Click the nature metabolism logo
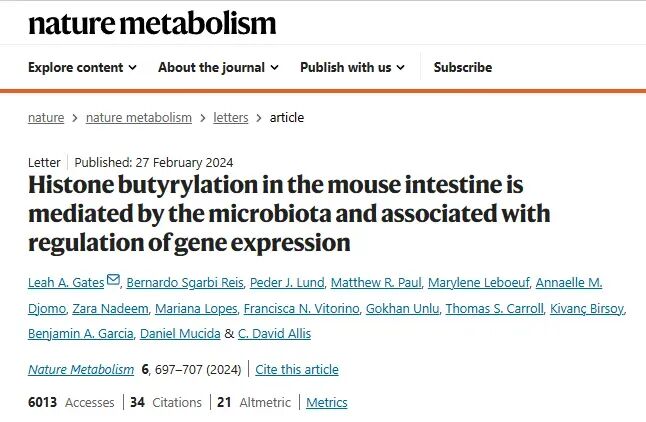646x422 pixels. pyautogui.click(x=152, y=23)
